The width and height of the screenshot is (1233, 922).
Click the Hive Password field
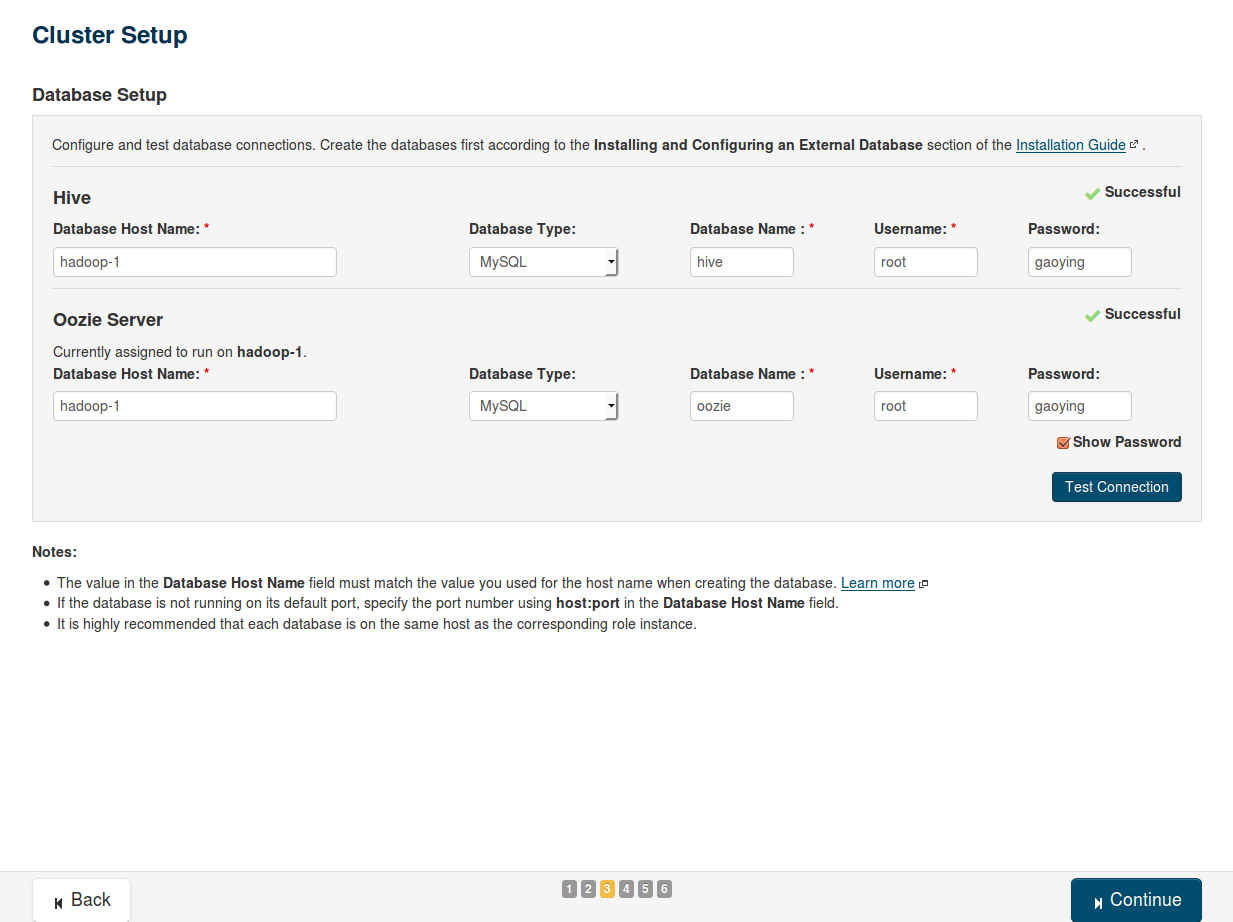click(x=1080, y=262)
